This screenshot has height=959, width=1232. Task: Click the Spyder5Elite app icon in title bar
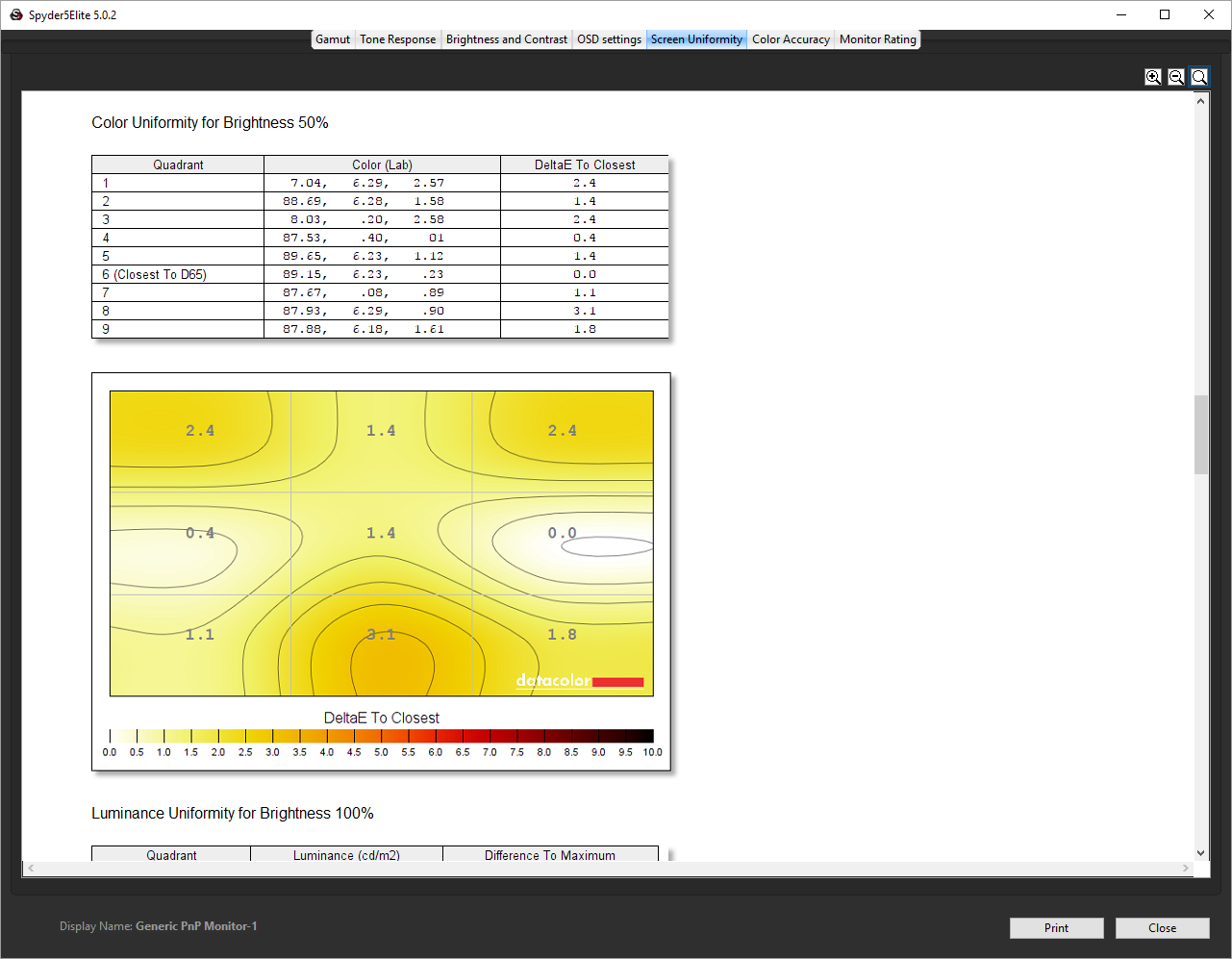coord(15,14)
